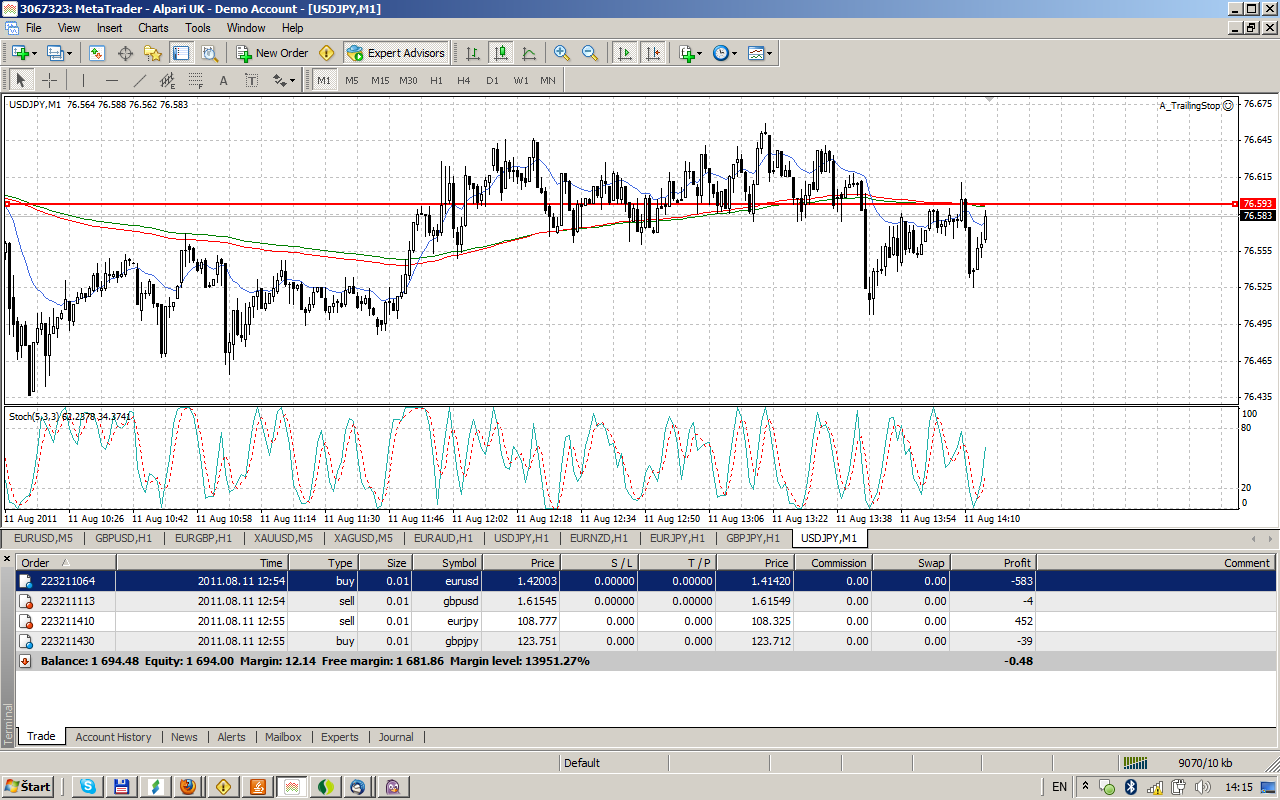Screen dimensions: 1280x800
Task: Open the Charts menu
Action: tap(153, 28)
